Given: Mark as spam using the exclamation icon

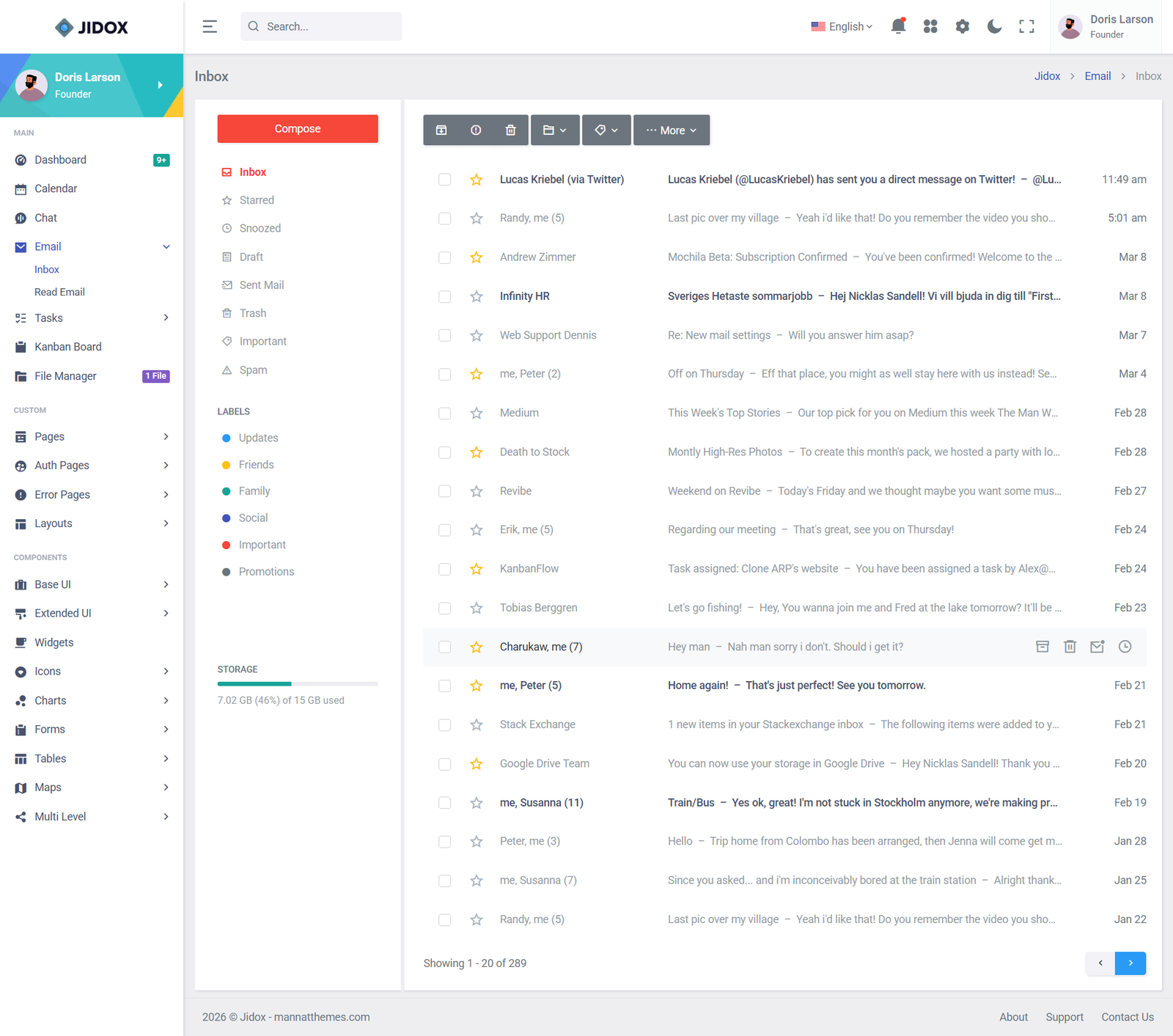Looking at the screenshot, I should [476, 130].
